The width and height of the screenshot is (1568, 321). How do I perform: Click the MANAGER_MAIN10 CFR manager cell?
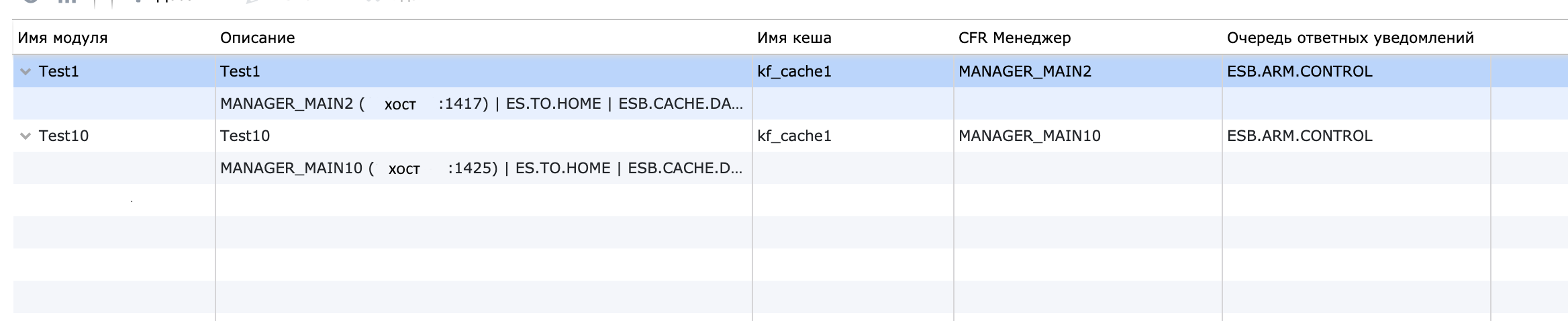1029,136
